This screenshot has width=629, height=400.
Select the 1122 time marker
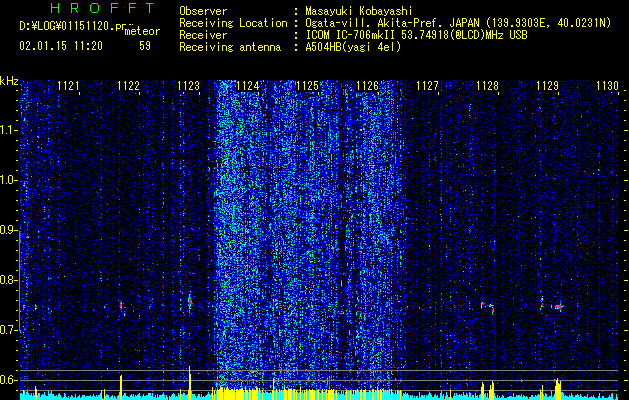tap(128, 86)
